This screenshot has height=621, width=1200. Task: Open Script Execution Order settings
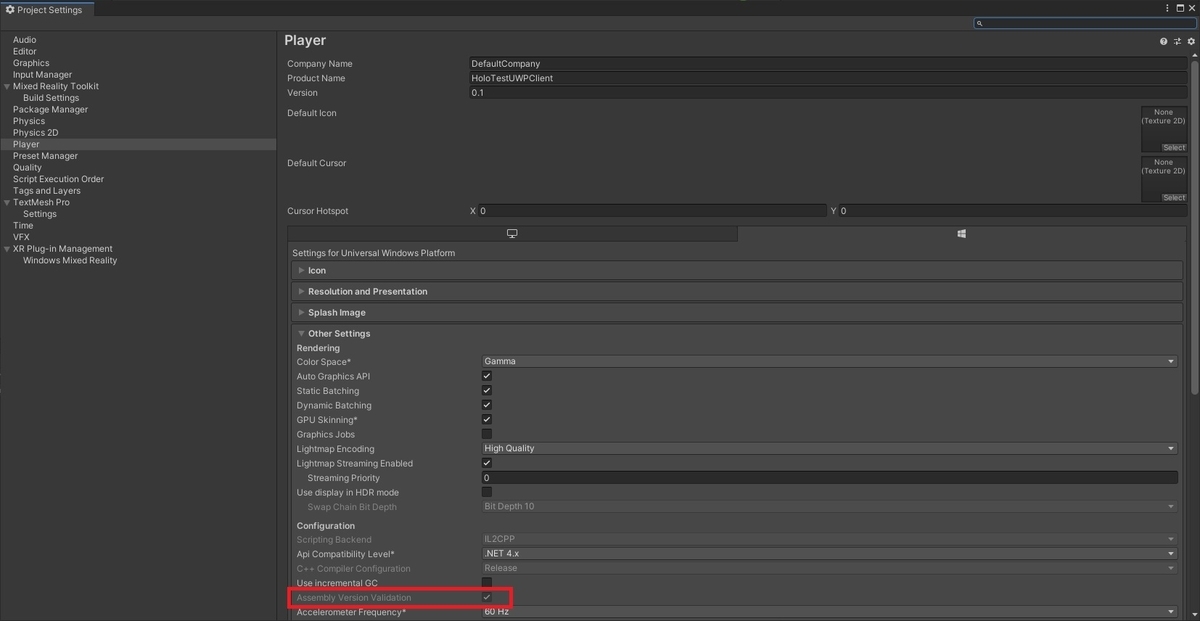[x=58, y=179]
